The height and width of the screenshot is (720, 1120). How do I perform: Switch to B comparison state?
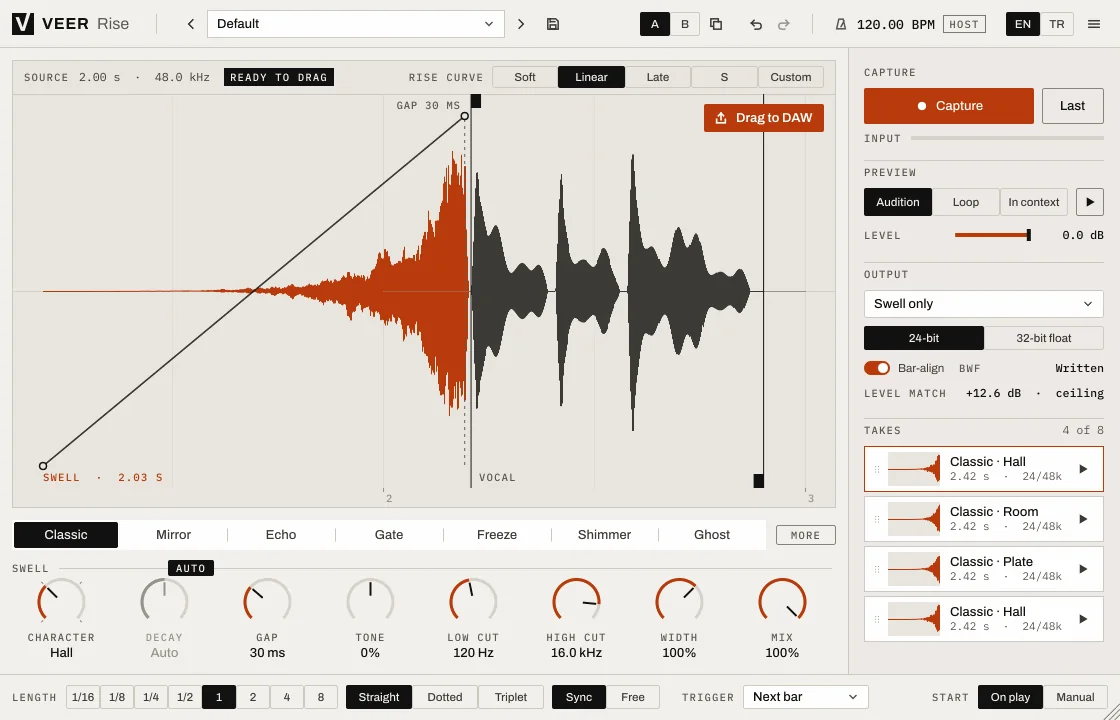[684, 24]
